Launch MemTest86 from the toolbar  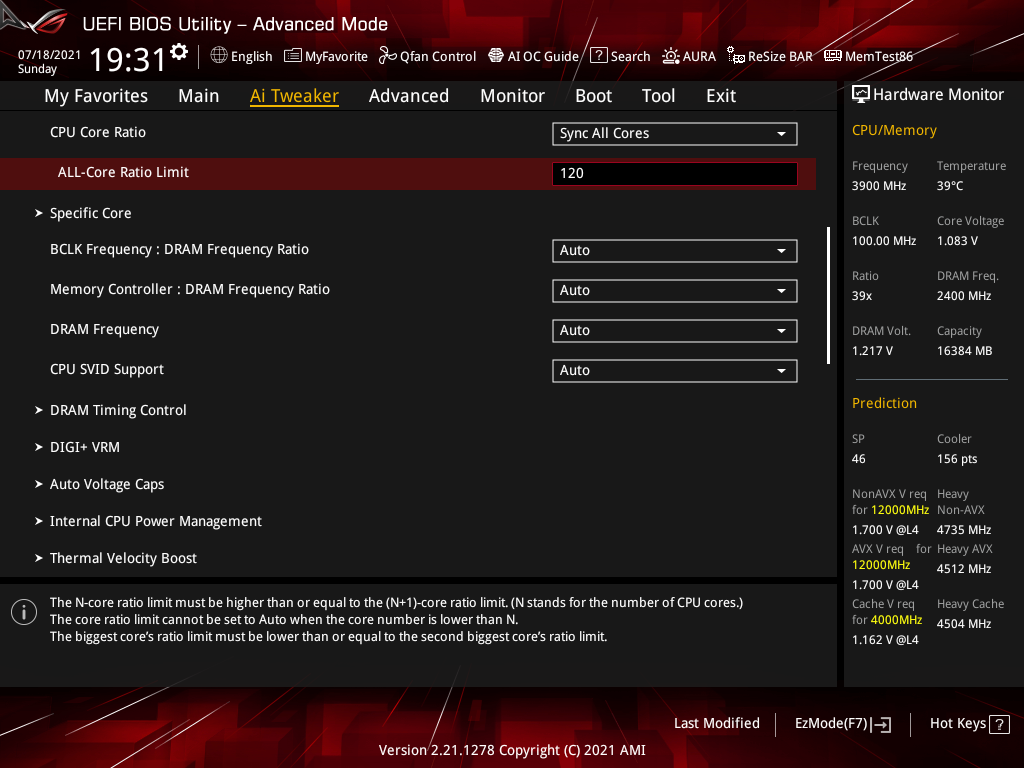pyautogui.click(x=868, y=56)
